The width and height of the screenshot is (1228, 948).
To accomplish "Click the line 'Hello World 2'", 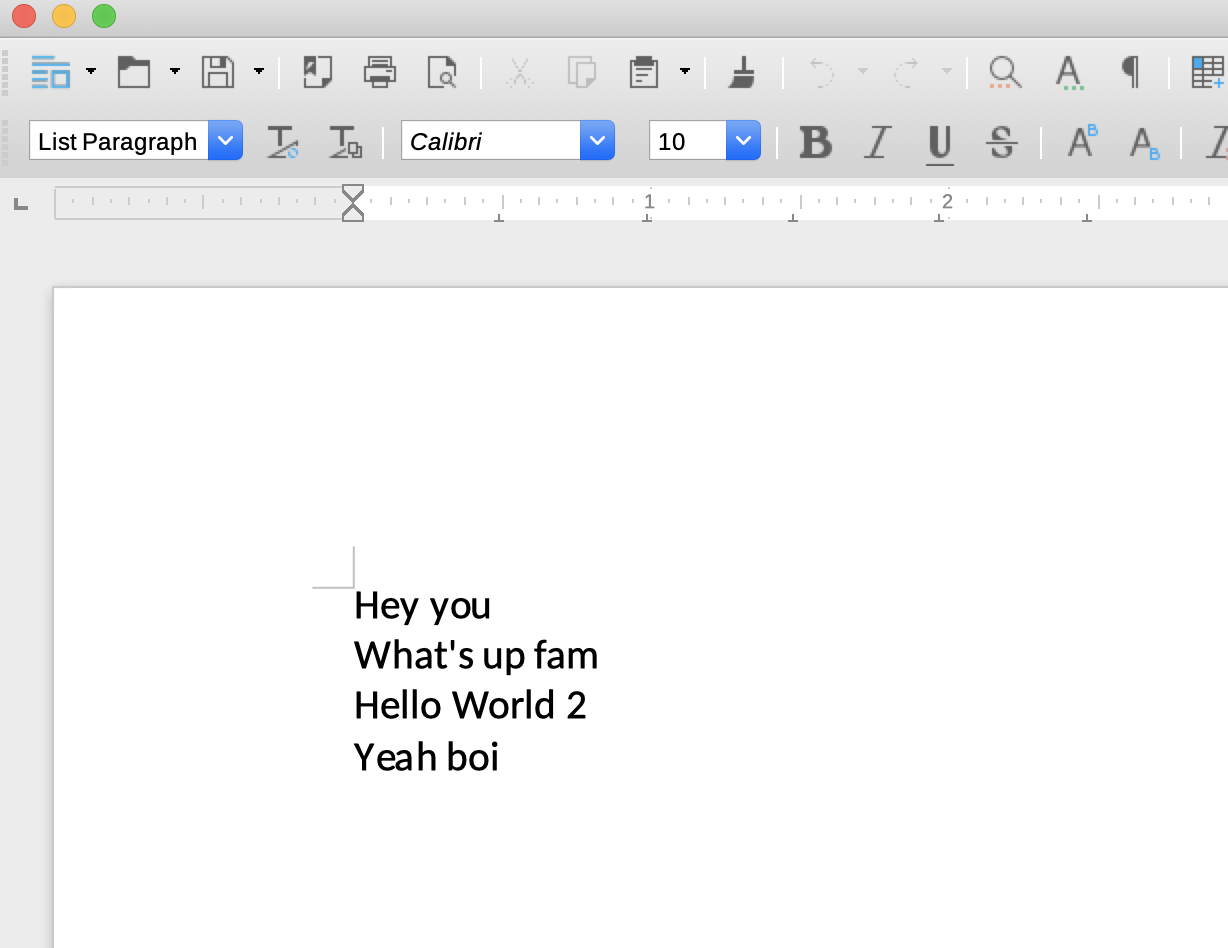I will point(470,706).
